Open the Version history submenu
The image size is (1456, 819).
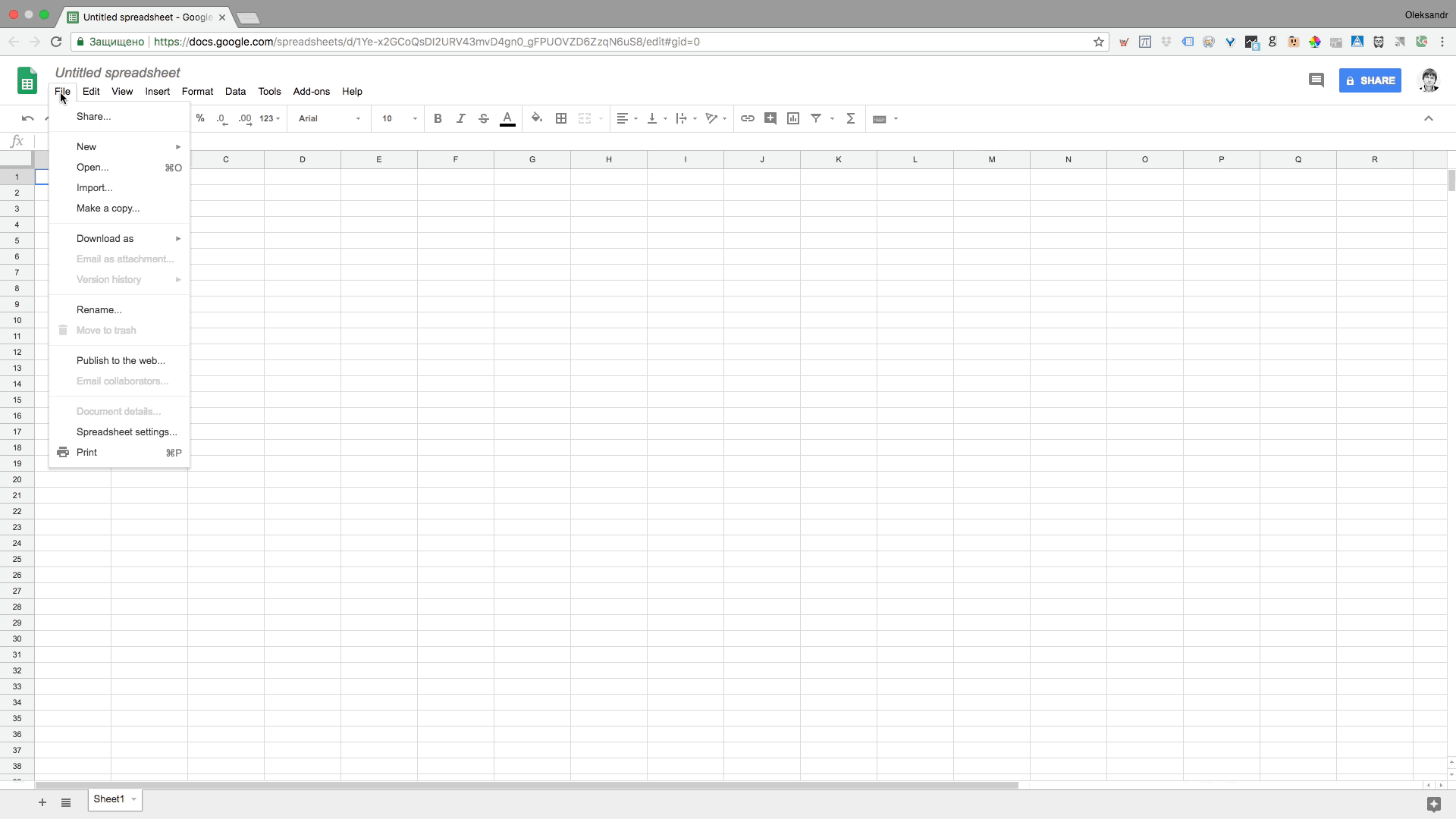click(108, 279)
